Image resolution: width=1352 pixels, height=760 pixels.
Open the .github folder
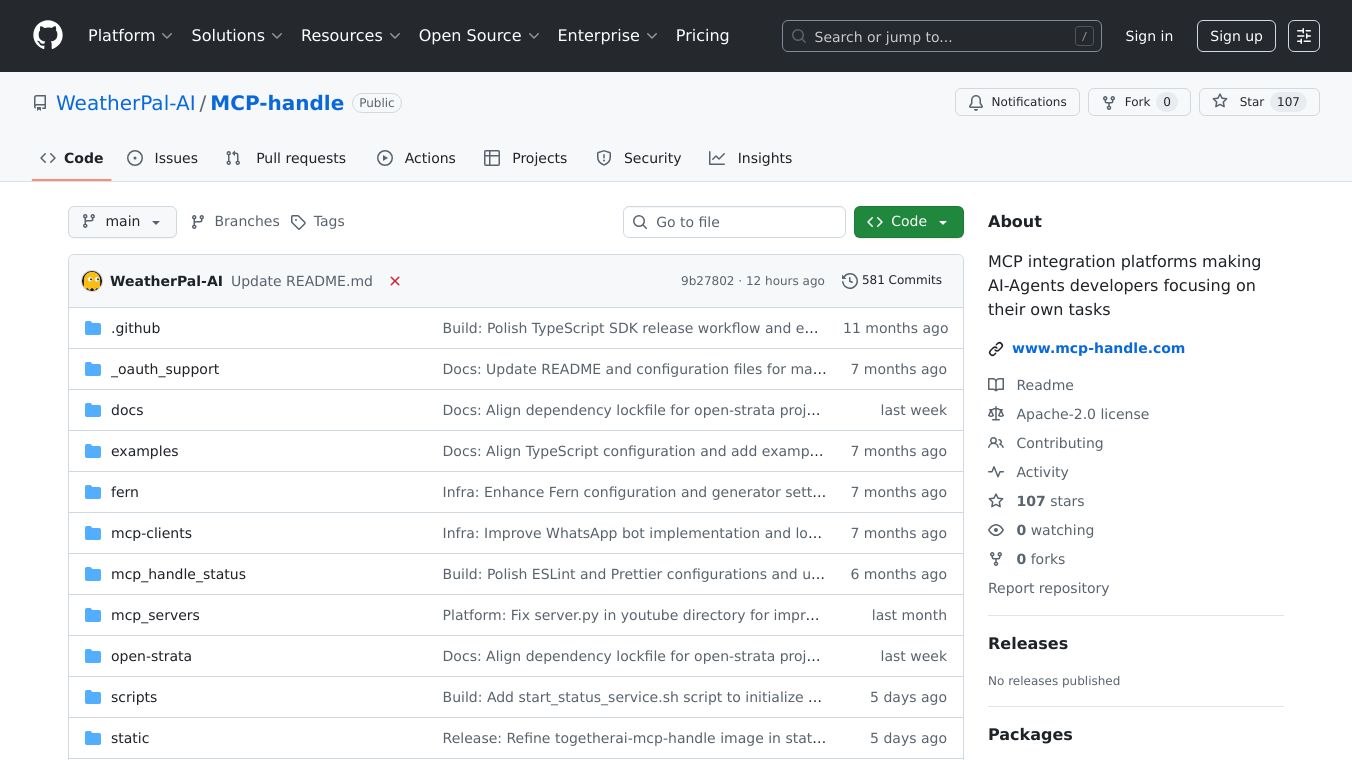tap(135, 328)
